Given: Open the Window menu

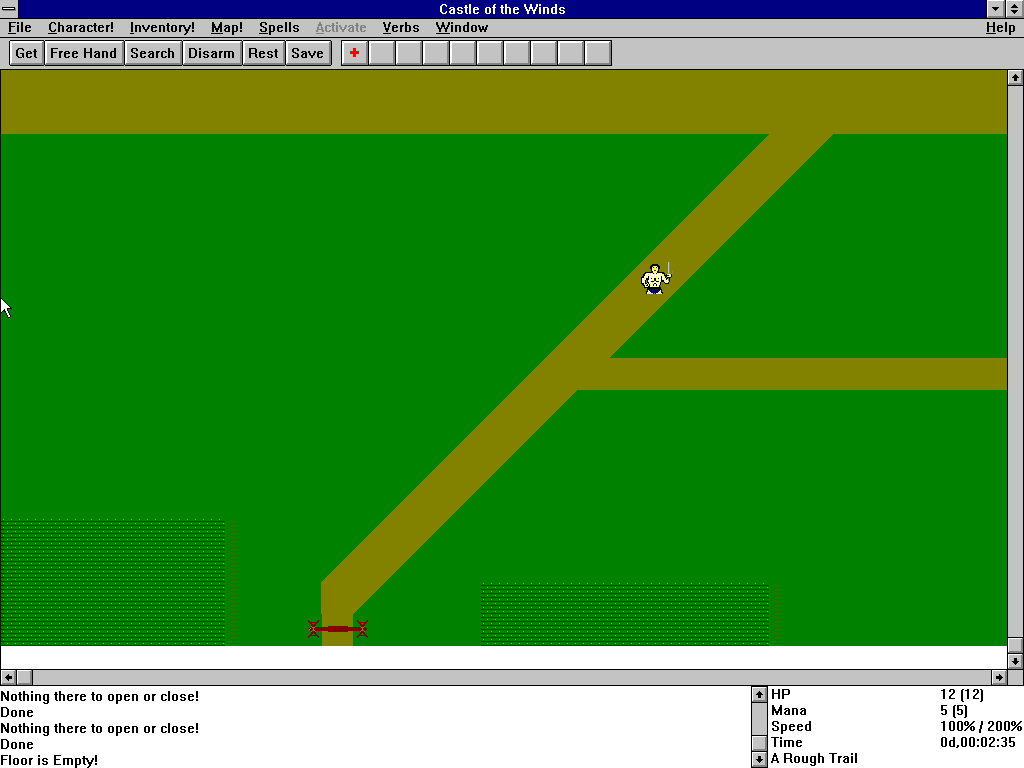Looking at the screenshot, I should (462, 27).
